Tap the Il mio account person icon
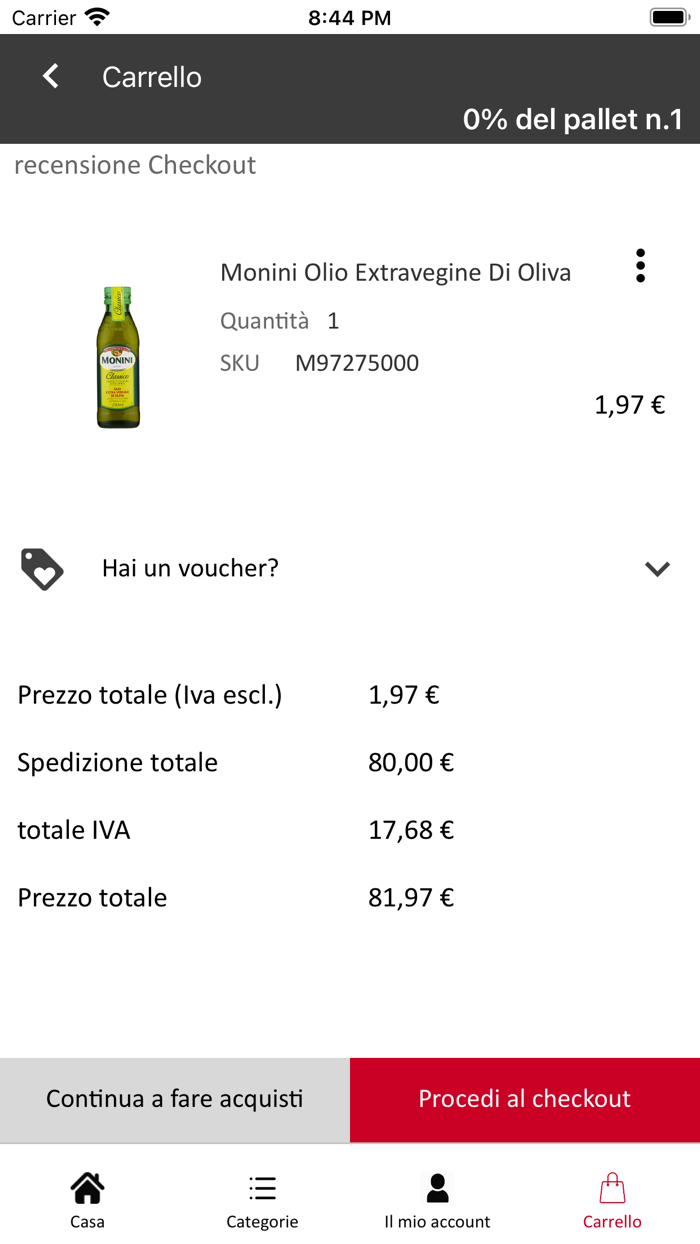Image resolution: width=700 pixels, height=1244 pixels. (437, 1188)
